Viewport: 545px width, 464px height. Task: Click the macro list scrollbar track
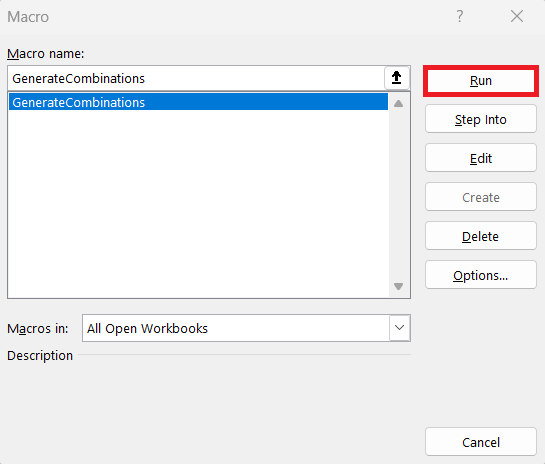coord(399,195)
